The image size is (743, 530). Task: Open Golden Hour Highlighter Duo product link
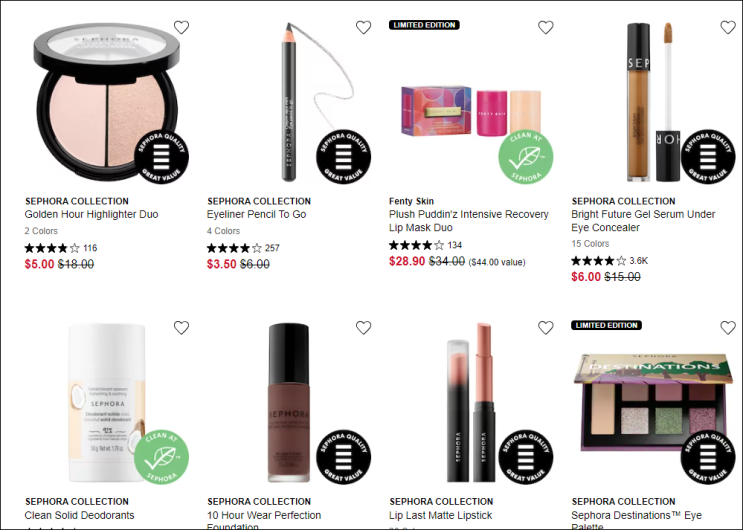pos(91,214)
